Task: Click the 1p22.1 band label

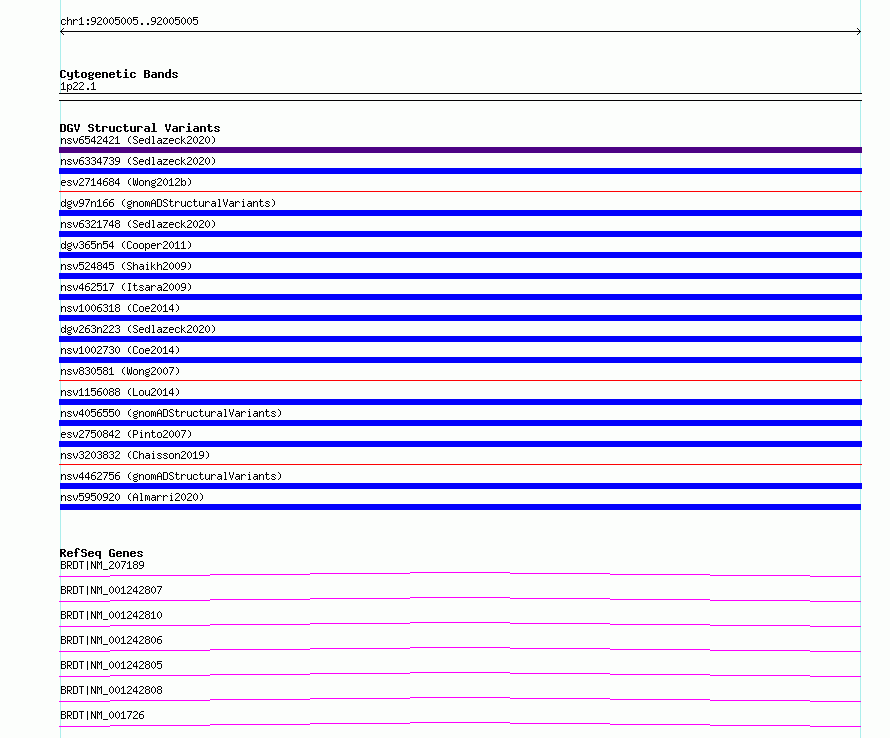Action: tap(78, 86)
